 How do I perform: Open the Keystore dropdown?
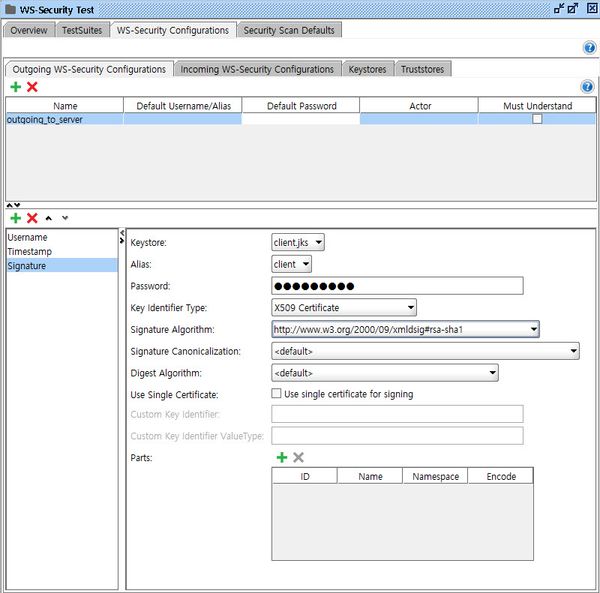pos(298,242)
